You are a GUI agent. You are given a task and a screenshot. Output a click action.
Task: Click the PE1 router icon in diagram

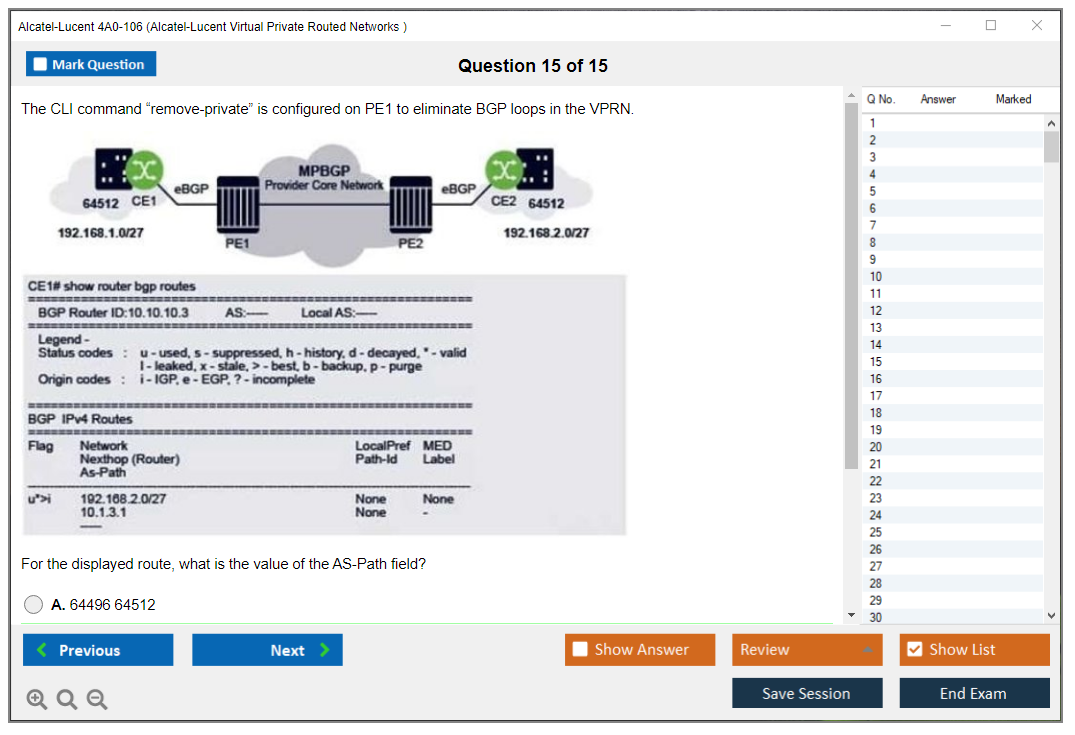(238, 204)
